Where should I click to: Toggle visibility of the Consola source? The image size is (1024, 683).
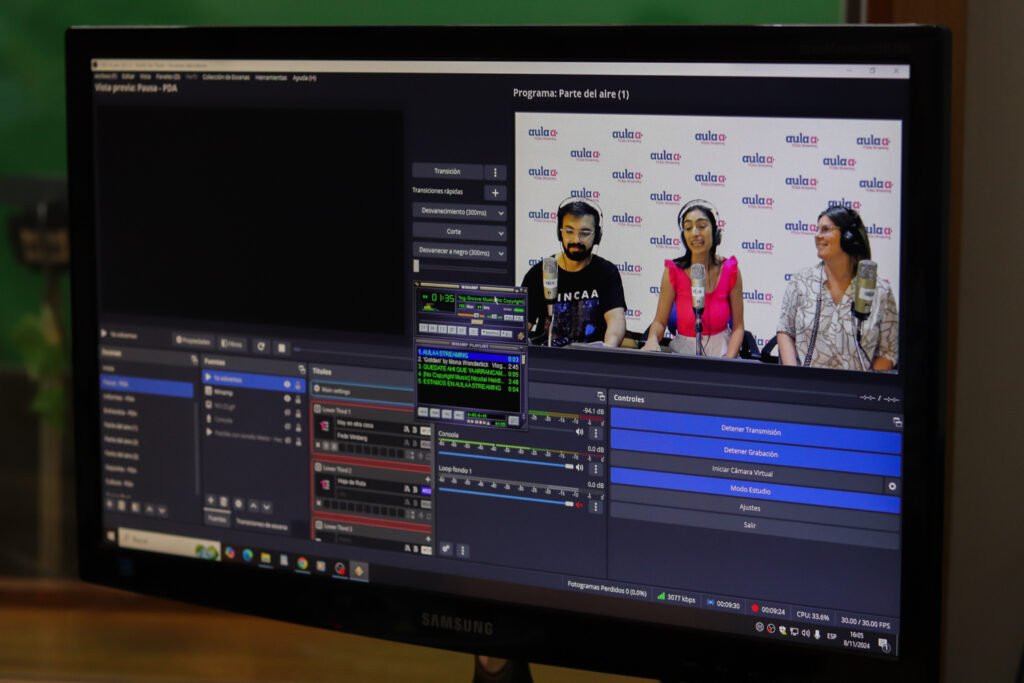click(287, 426)
